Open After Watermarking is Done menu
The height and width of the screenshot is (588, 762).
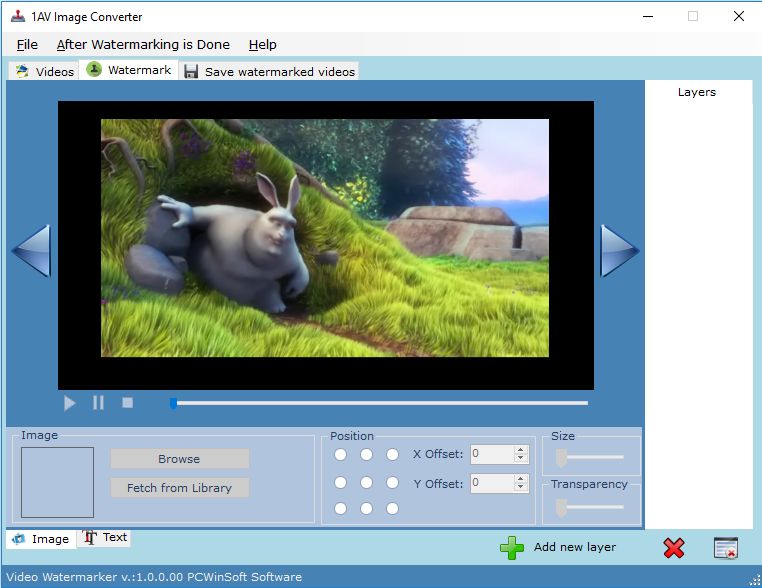point(143,45)
